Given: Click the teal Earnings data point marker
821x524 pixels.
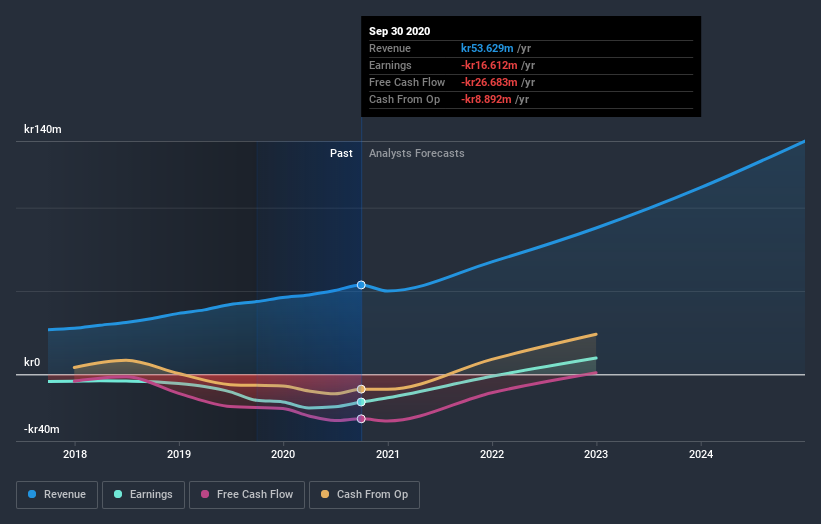Looking at the screenshot, I should click(x=361, y=402).
